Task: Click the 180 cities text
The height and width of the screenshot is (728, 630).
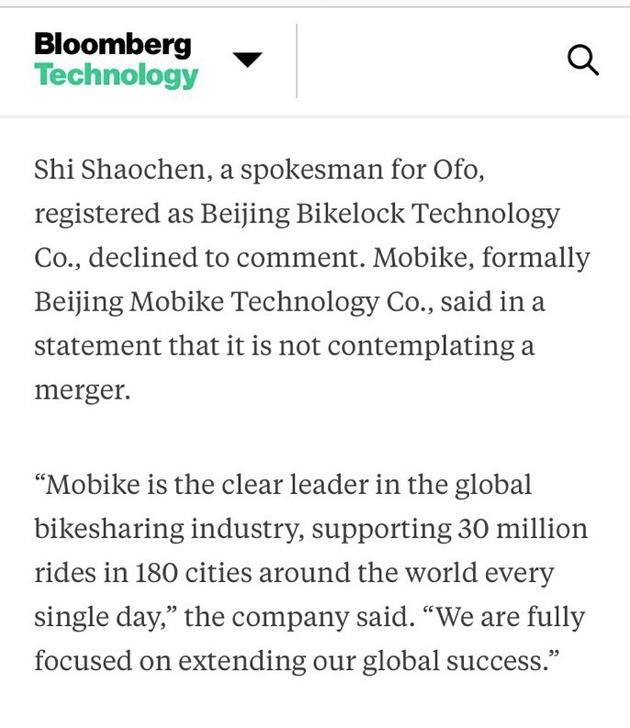Action: [193, 572]
